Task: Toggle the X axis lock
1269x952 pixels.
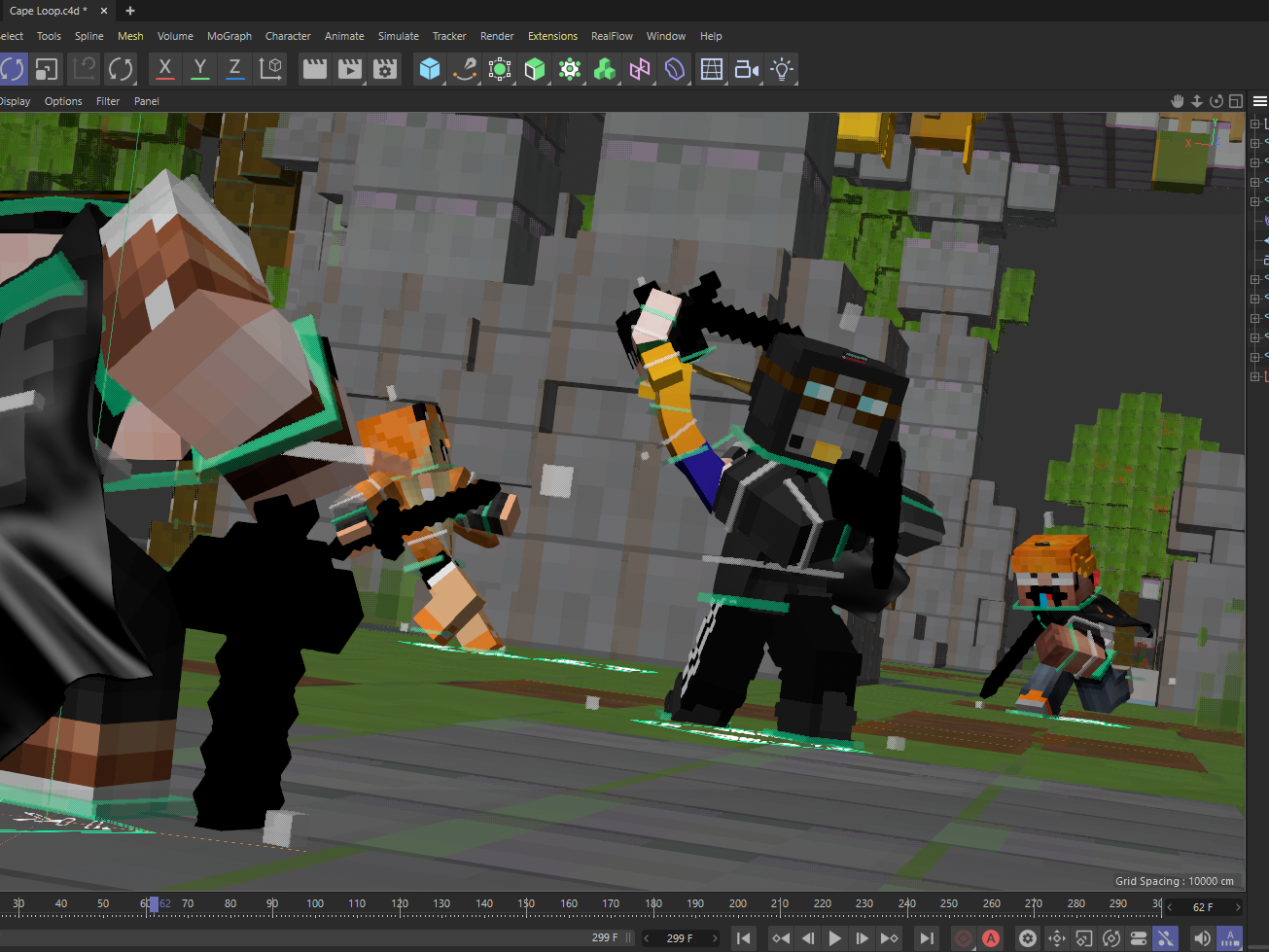Action: pyautogui.click(x=165, y=69)
